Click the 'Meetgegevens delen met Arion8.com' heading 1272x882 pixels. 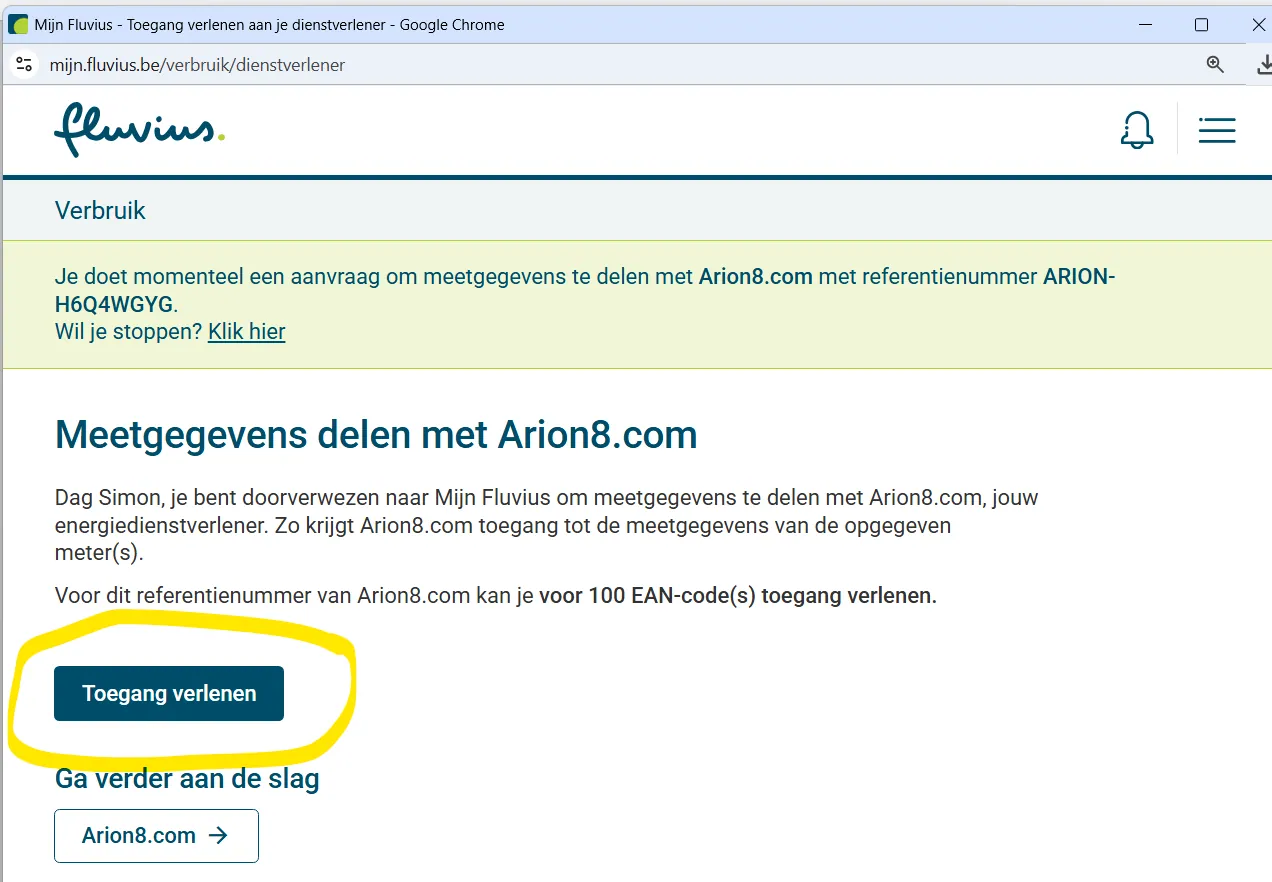pyautogui.click(x=376, y=436)
